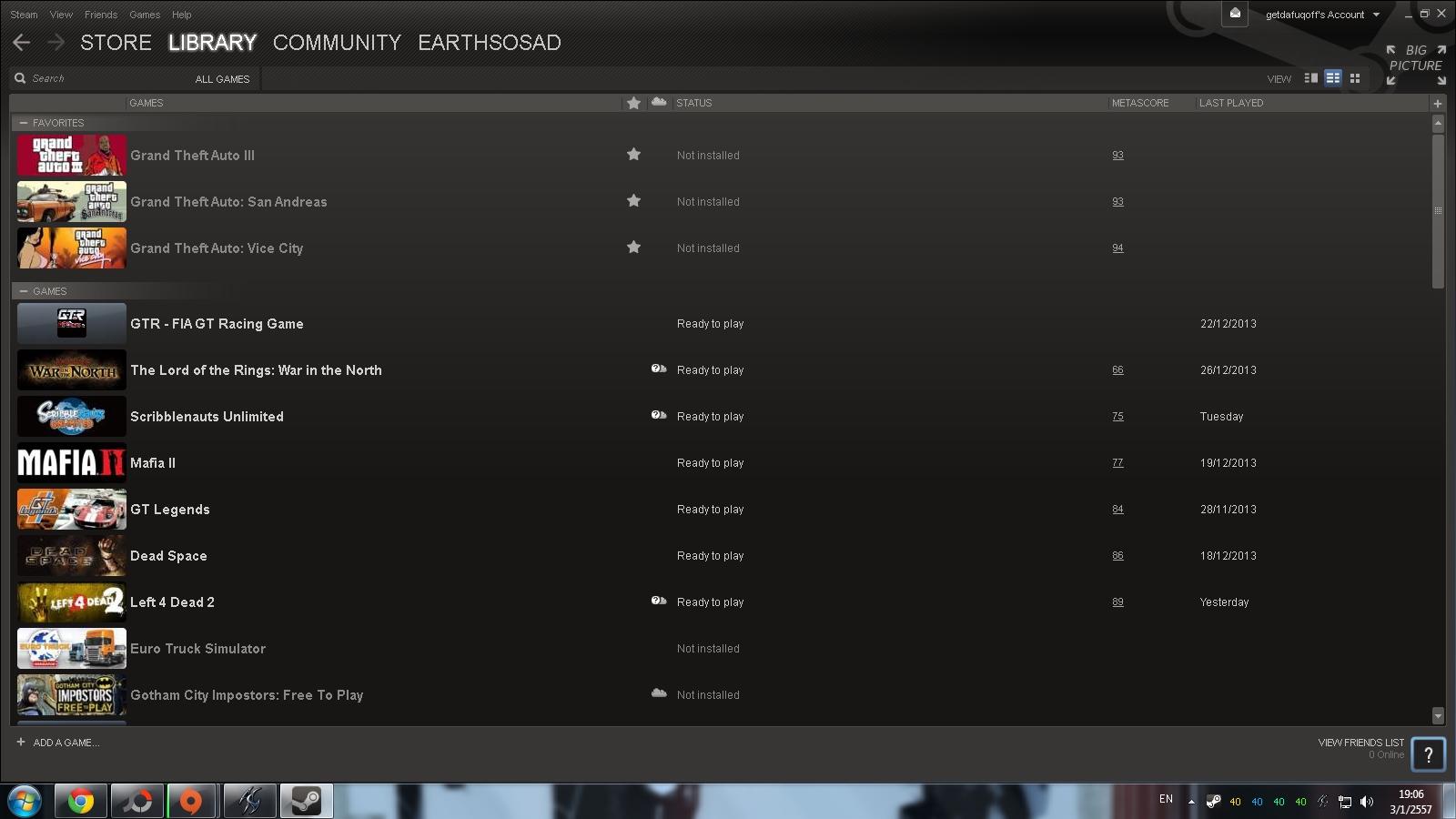Viewport: 1456px width, 819px height.
Task: Open the View menu
Action: click(x=61, y=15)
